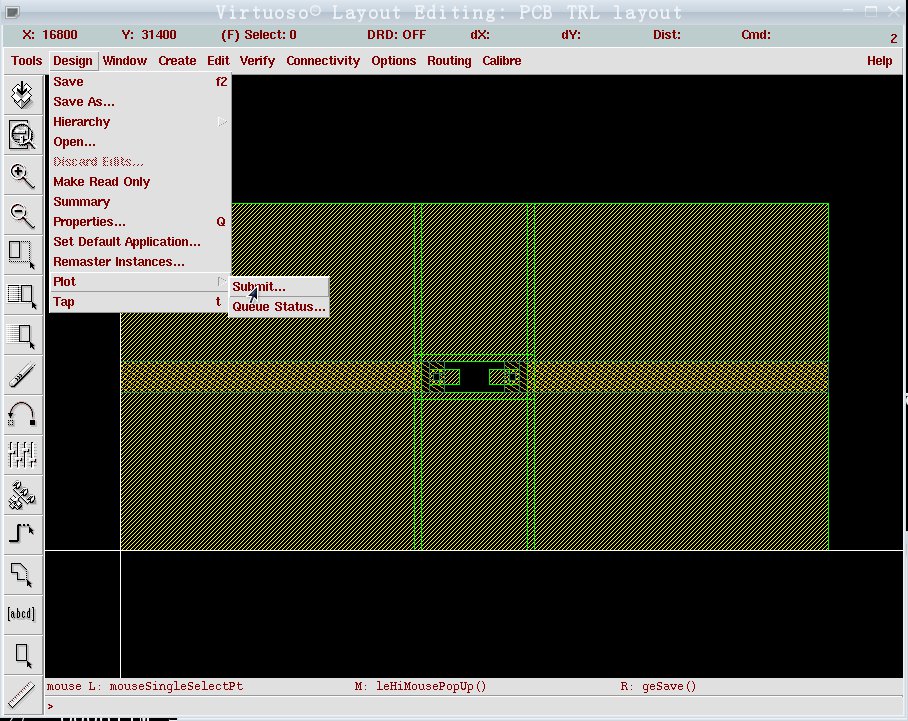The image size is (908, 721).
Task: Click the Save design toolbar icon
Action: [23, 95]
